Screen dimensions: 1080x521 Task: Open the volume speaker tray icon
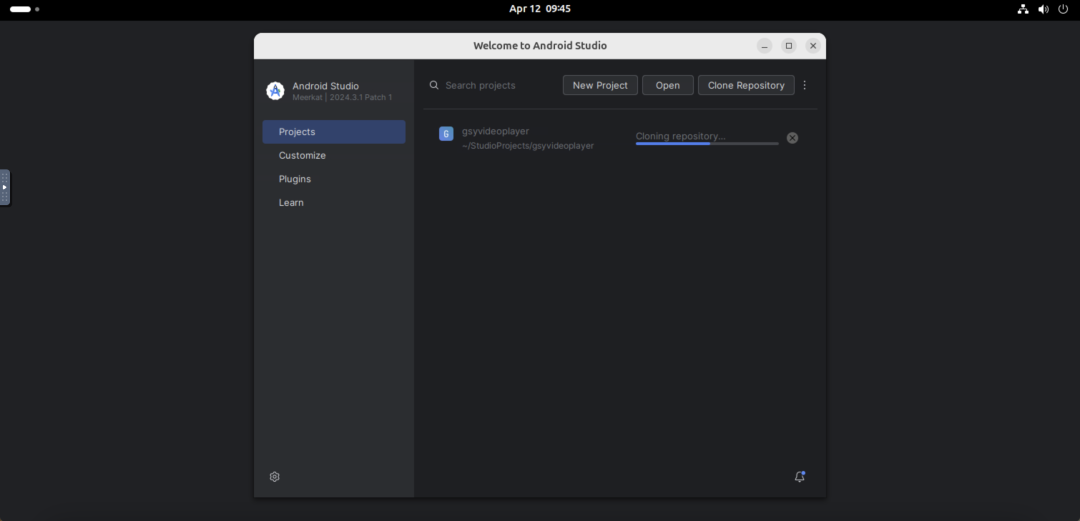coord(1043,9)
